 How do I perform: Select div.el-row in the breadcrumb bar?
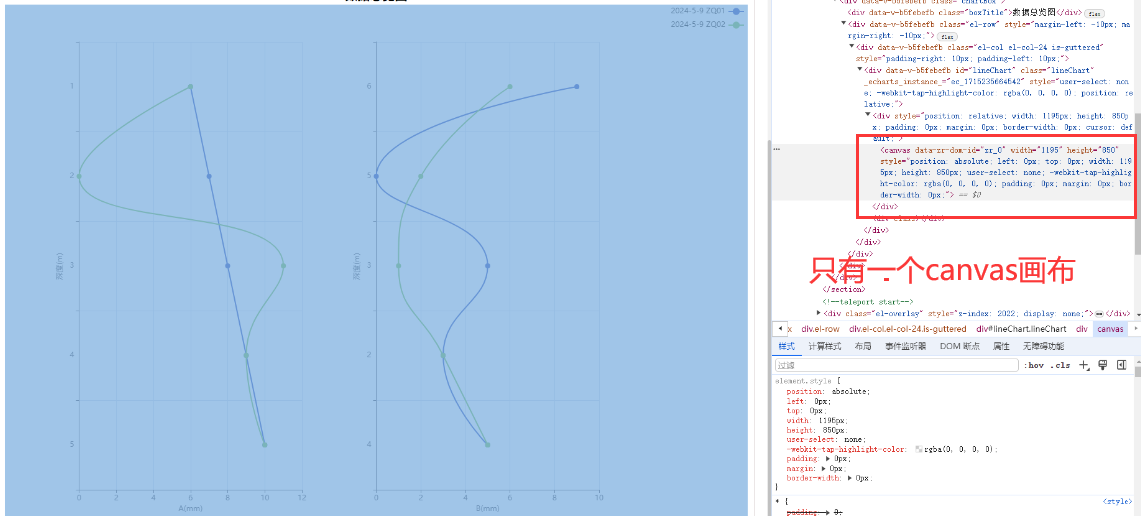click(x=821, y=329)
